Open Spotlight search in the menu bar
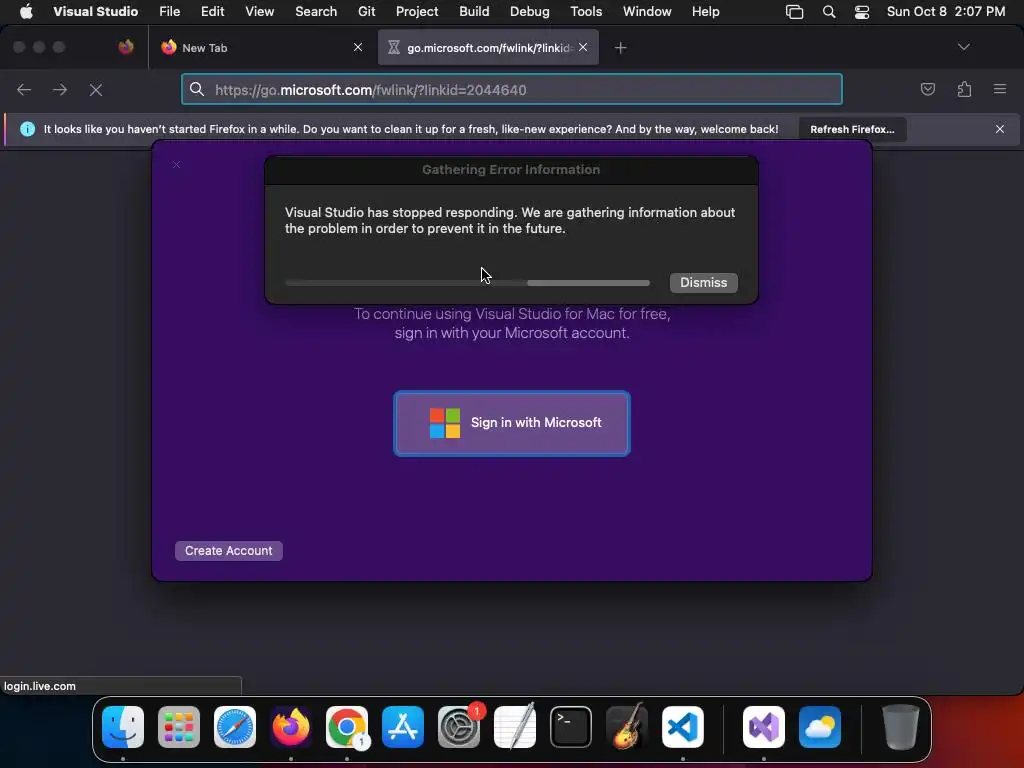This screenshot has height=768, width=1024. coord(829,12)
